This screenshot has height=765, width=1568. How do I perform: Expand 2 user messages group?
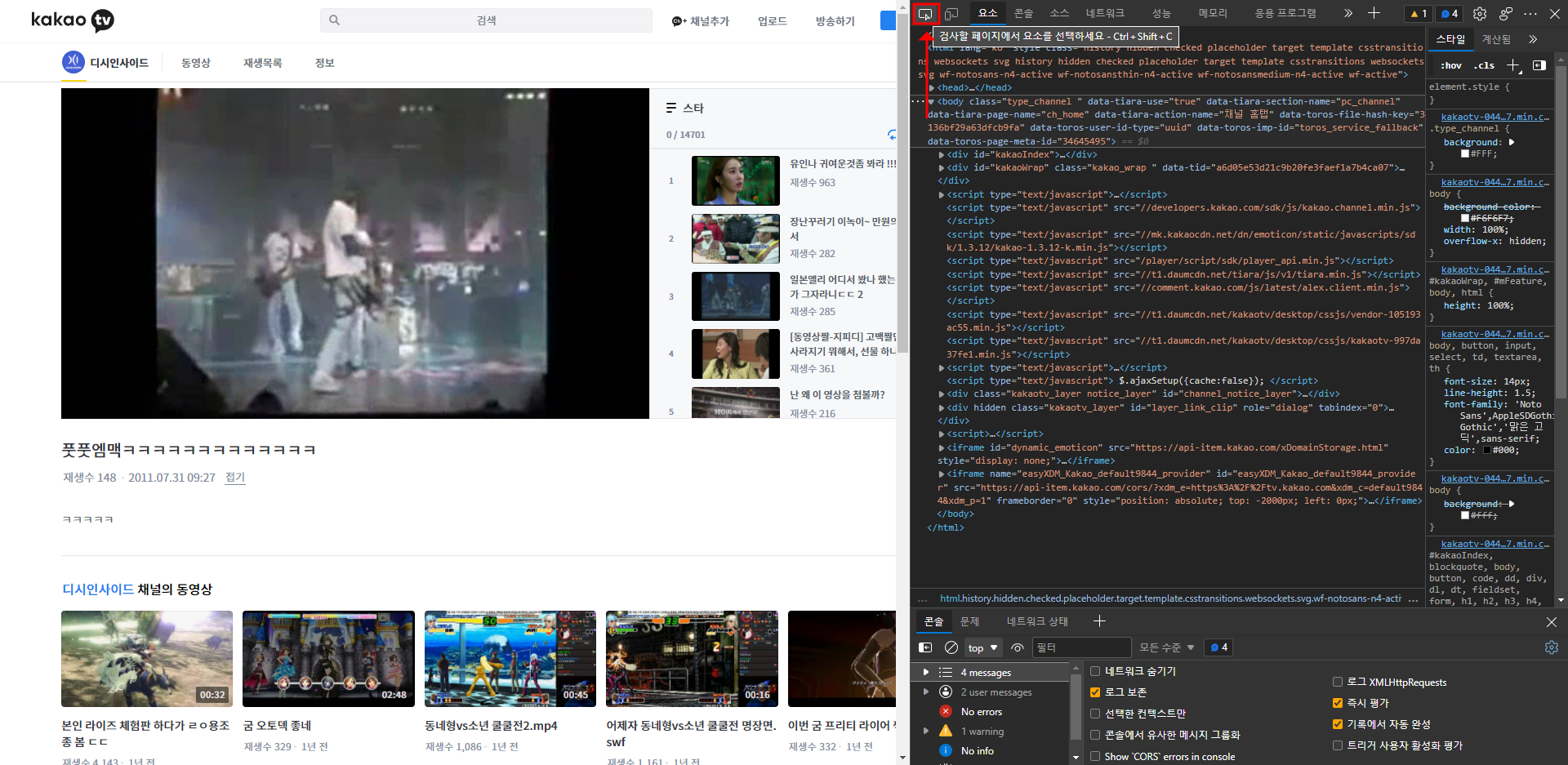coord(925,692)
